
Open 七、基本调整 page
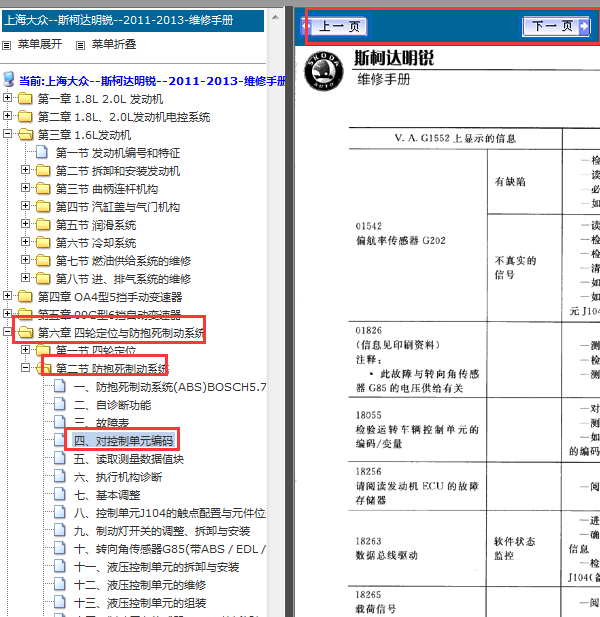107,495
